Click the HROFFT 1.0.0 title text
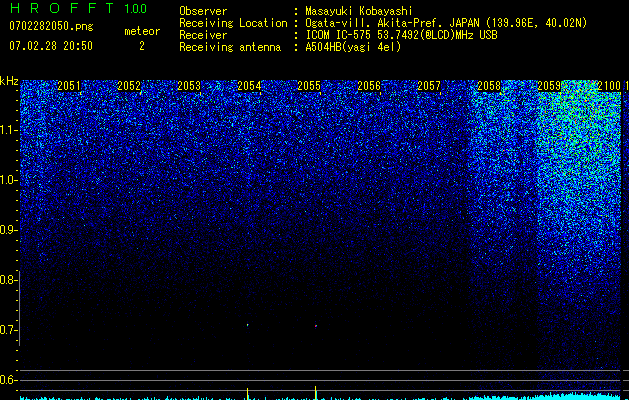The height and width of the screenshot is (400, 629). click(78, 8)
